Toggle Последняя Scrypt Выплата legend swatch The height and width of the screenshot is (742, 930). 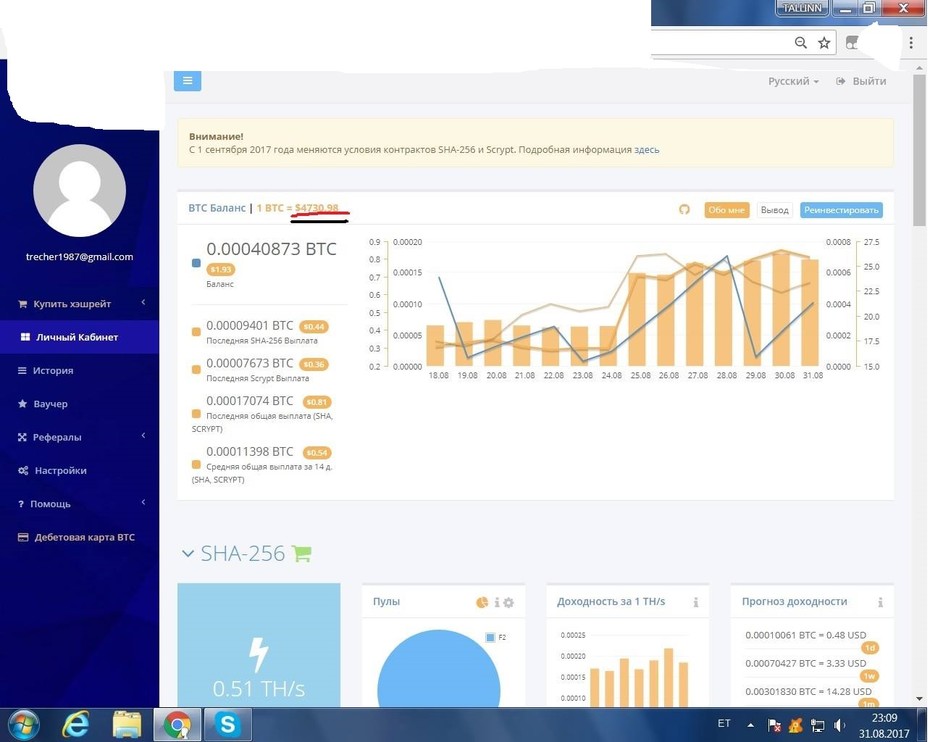(196, 370)
